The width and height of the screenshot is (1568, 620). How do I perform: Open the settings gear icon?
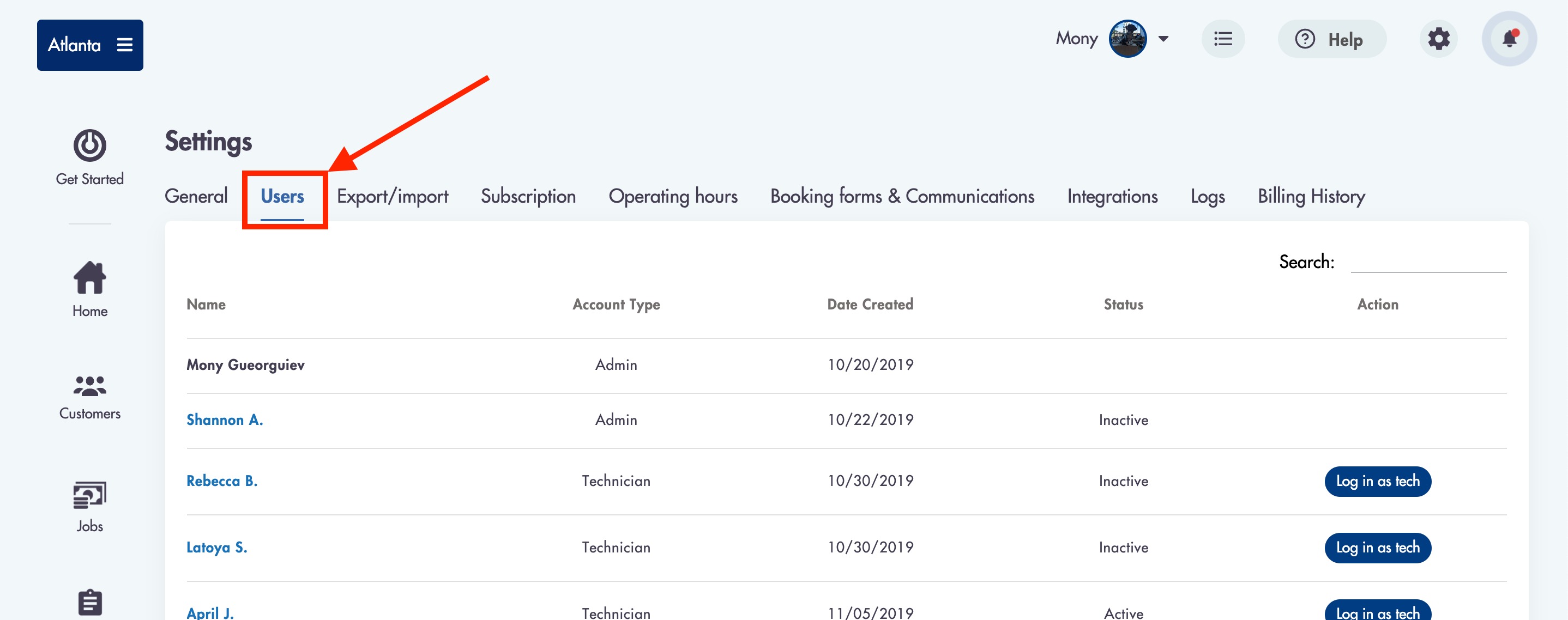[1438, 39]
